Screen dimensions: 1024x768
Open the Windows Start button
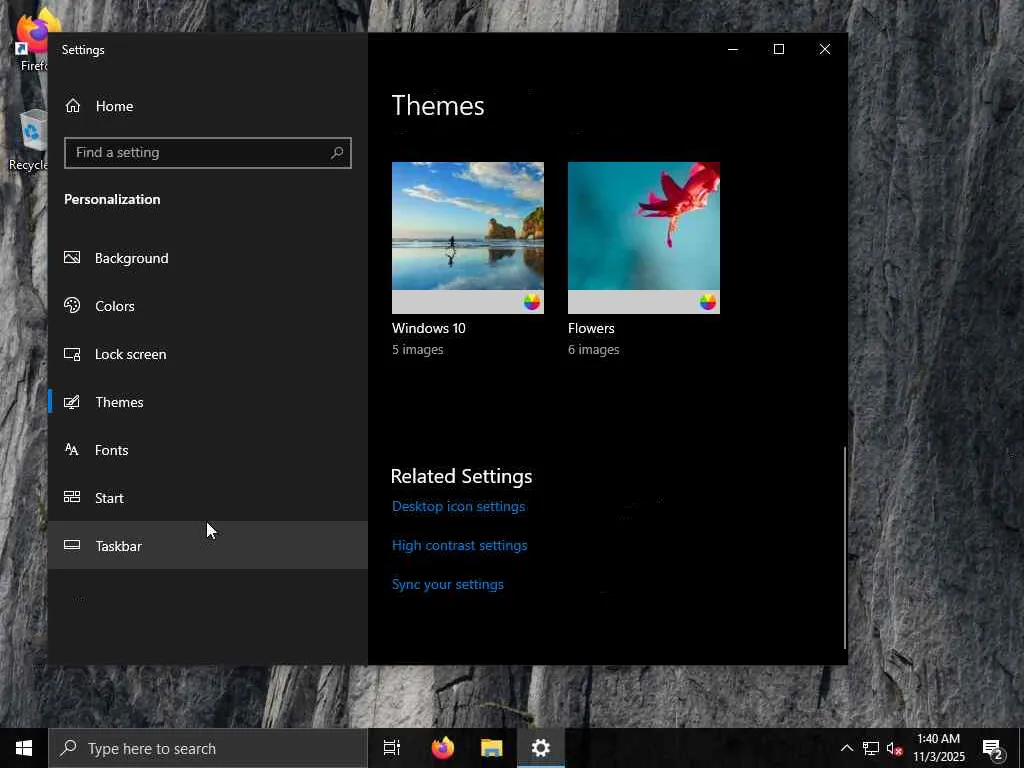click(x=24, y=748)
